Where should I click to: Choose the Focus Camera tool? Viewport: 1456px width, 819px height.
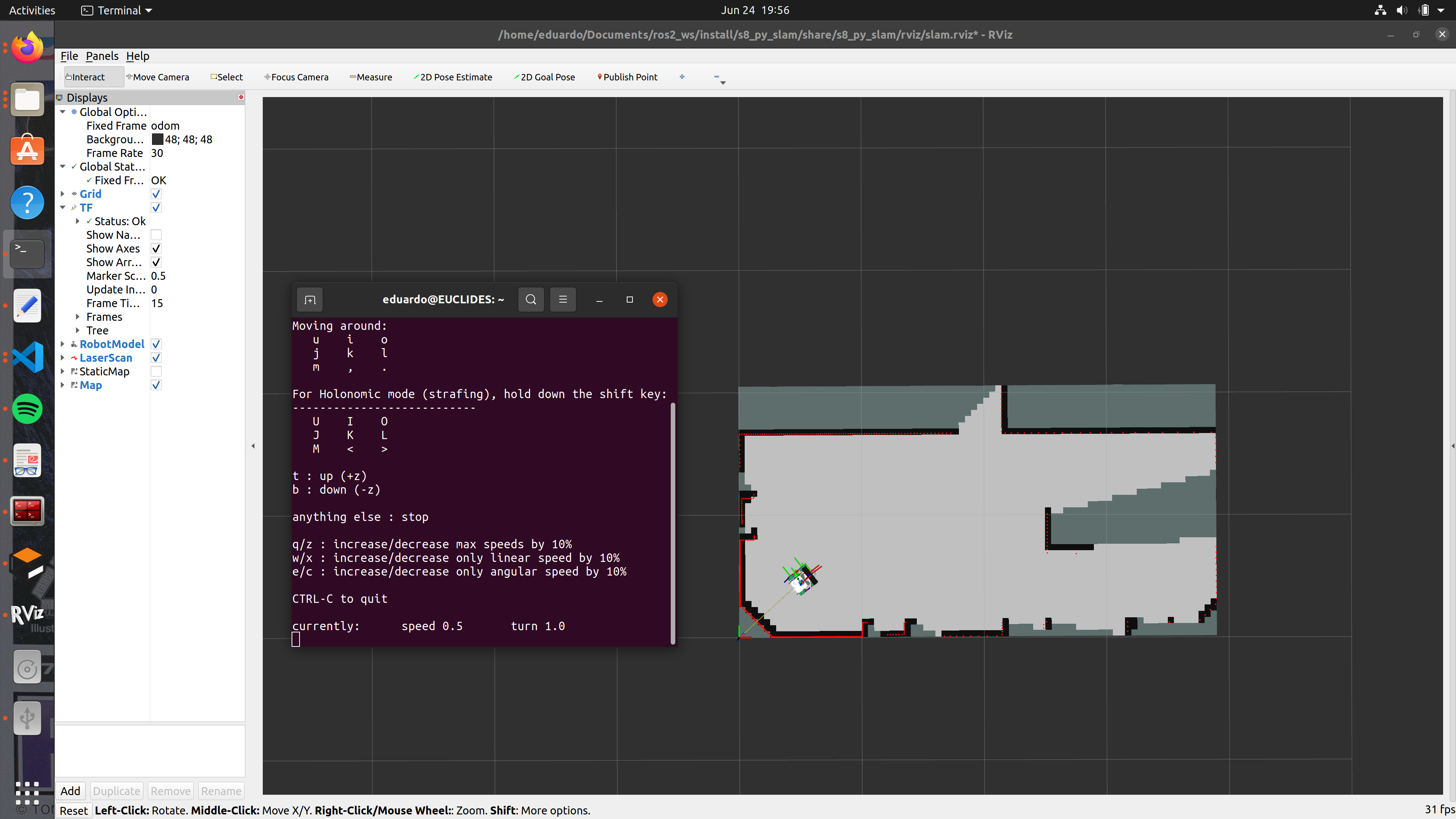296,77
